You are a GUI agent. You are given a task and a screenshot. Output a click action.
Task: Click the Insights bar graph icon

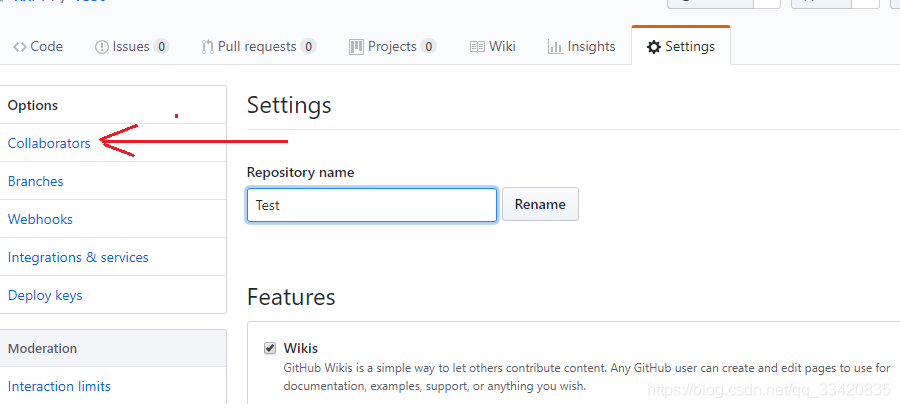(x=555, y=47)
